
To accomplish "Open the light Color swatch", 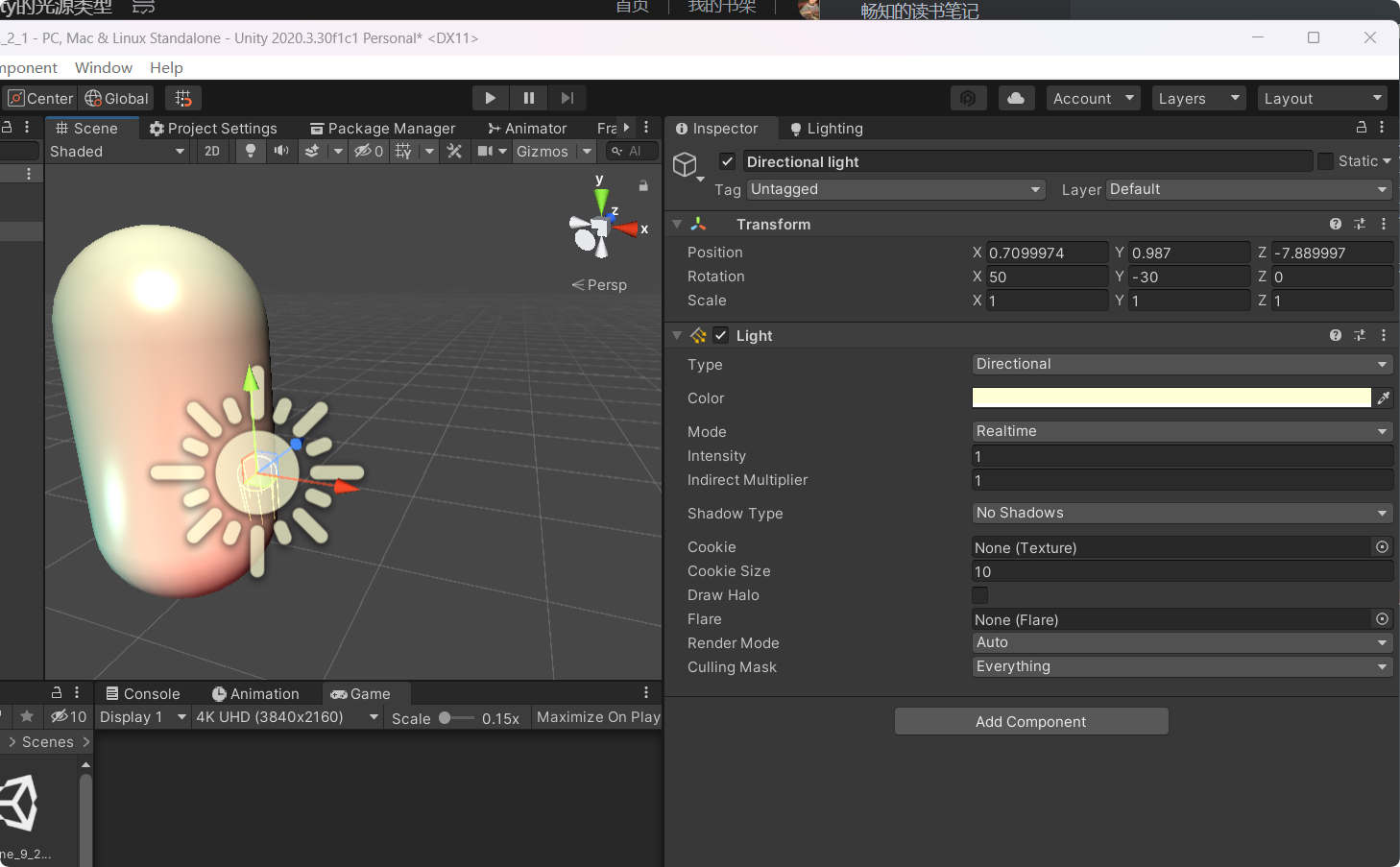I will coord(1171,397).
